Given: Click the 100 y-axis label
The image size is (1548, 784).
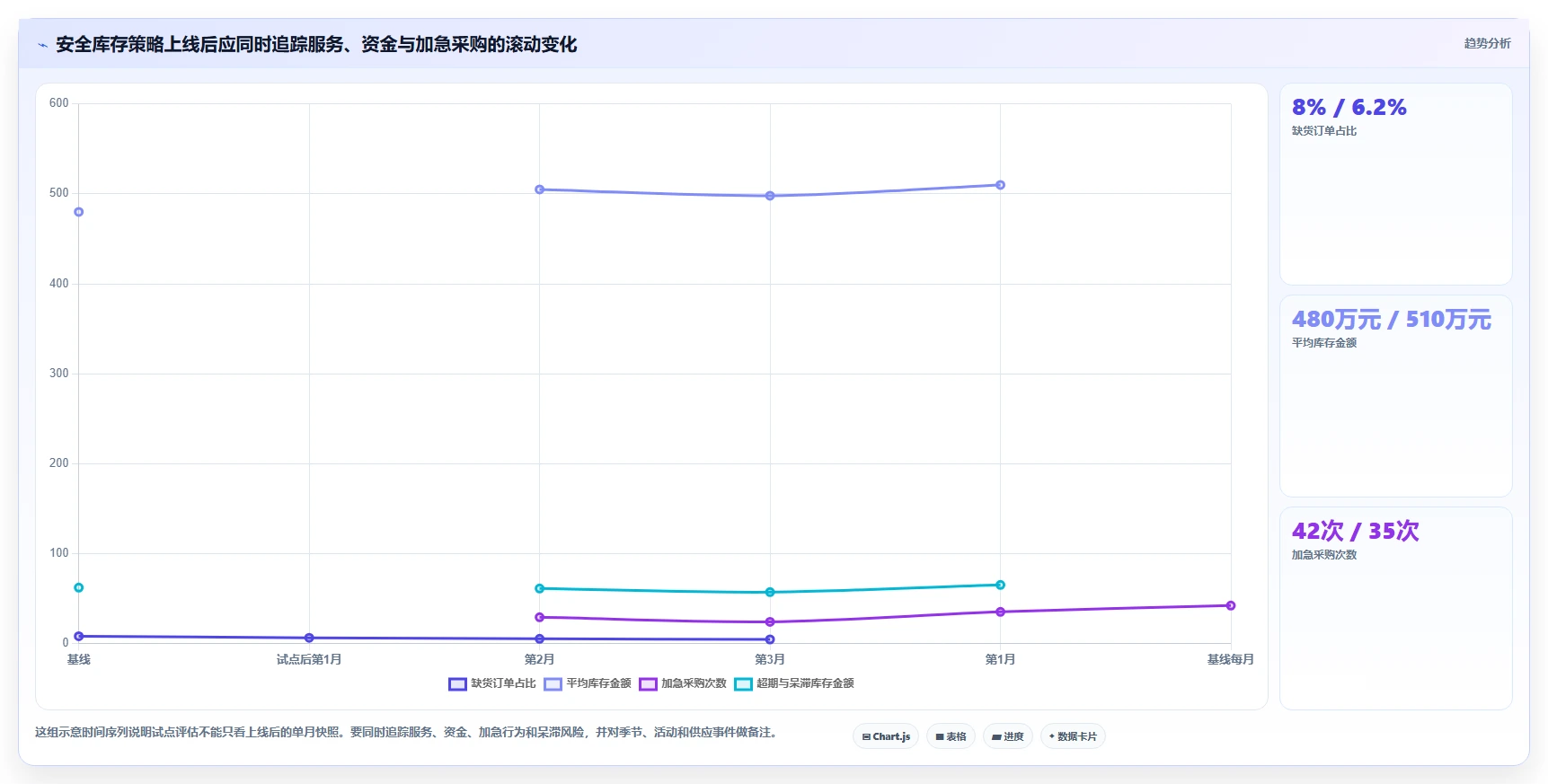Looking at the screenshot, I should click(x=59, y=553).
